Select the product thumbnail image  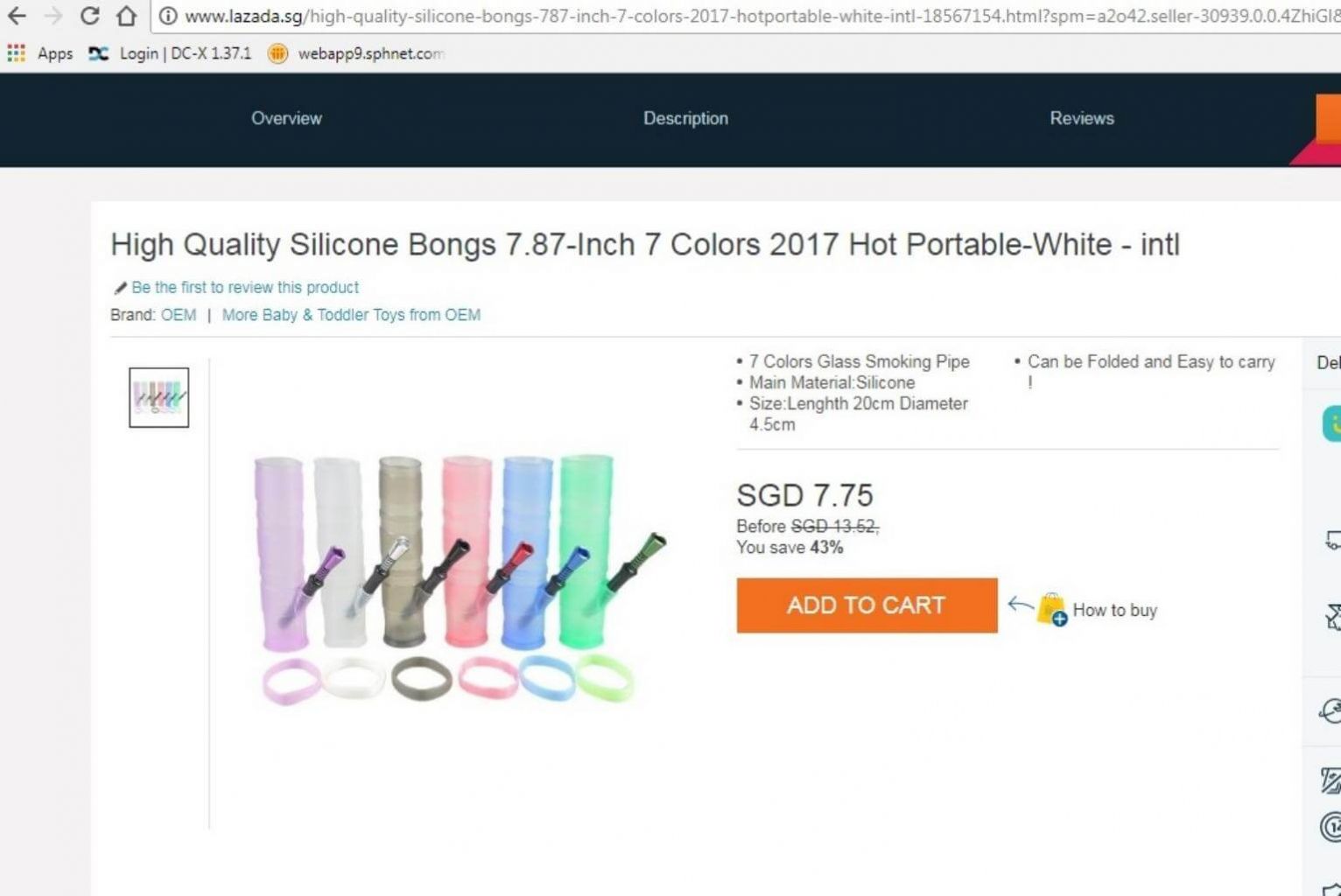pos(159,397)
